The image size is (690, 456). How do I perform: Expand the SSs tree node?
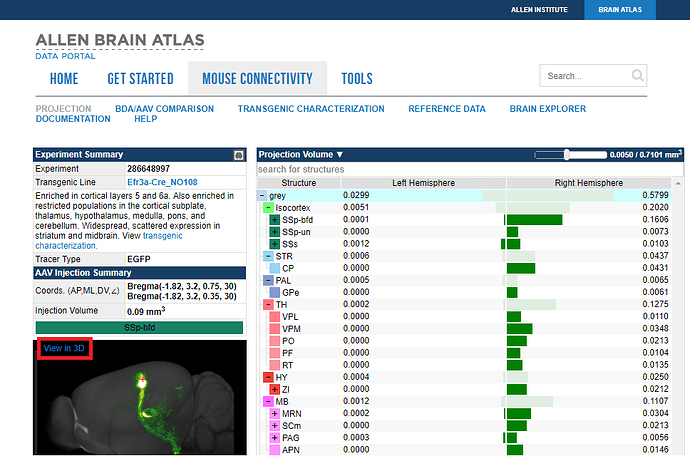pyautogui.click(x=275, y=244)
